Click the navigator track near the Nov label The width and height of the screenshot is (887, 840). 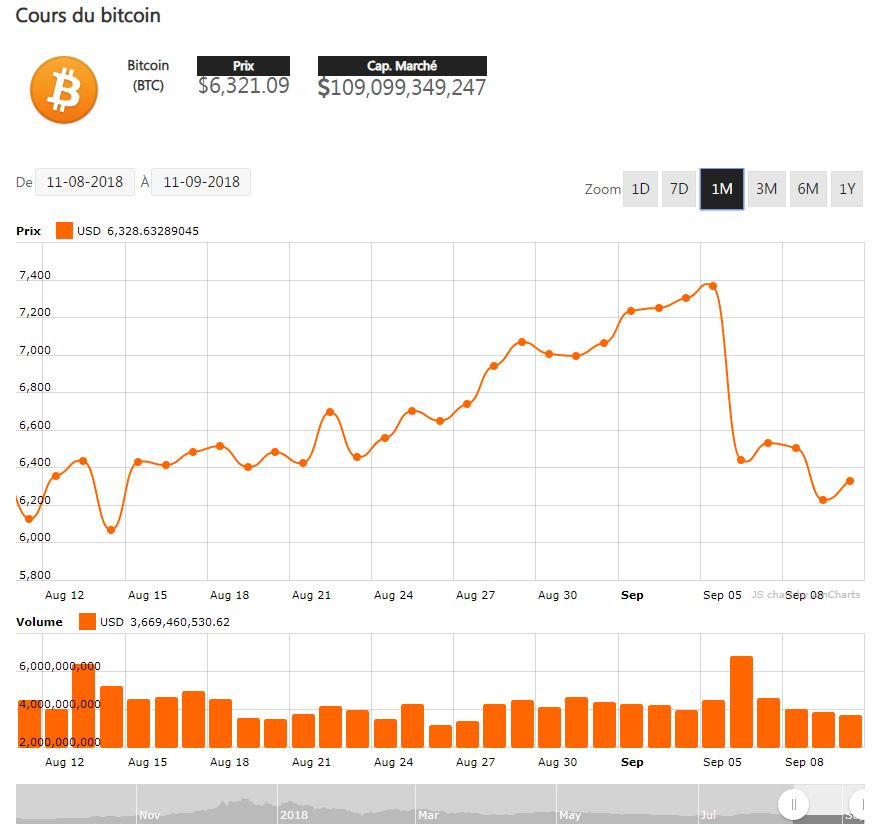click(150, 805)
